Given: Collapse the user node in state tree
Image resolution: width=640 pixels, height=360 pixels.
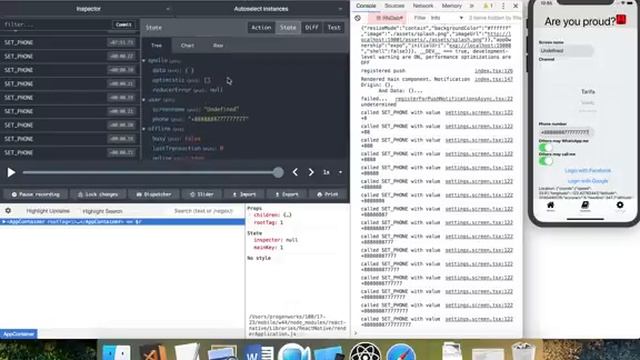Looking at the screenshot, I should point(144,100).
